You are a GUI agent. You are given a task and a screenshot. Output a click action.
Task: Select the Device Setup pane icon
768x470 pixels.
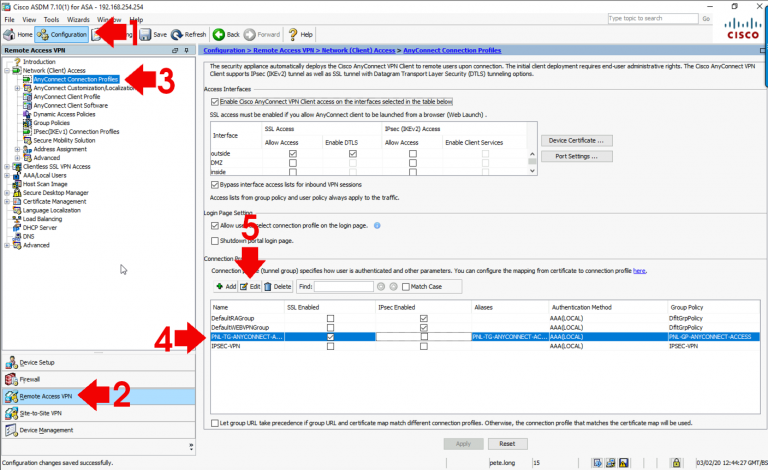pos(11,363)
